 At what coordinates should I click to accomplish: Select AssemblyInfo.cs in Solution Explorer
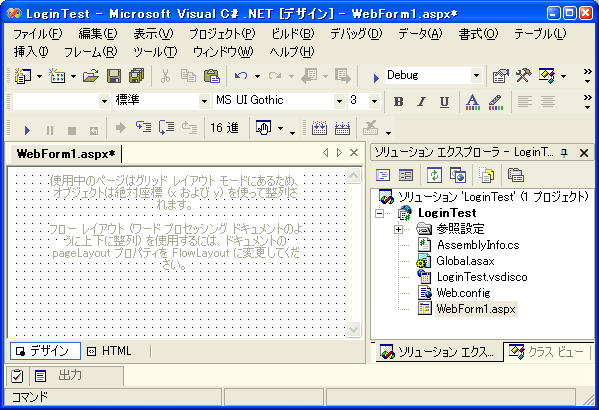click(x=478, y=245)
